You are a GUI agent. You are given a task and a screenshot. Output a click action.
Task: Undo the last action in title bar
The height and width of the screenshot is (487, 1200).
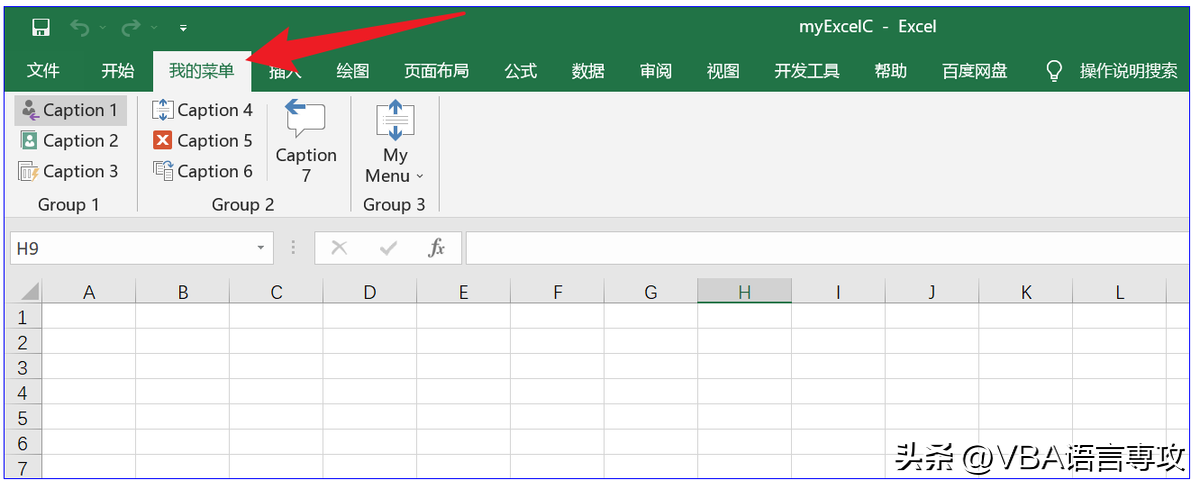click(78, 27)
